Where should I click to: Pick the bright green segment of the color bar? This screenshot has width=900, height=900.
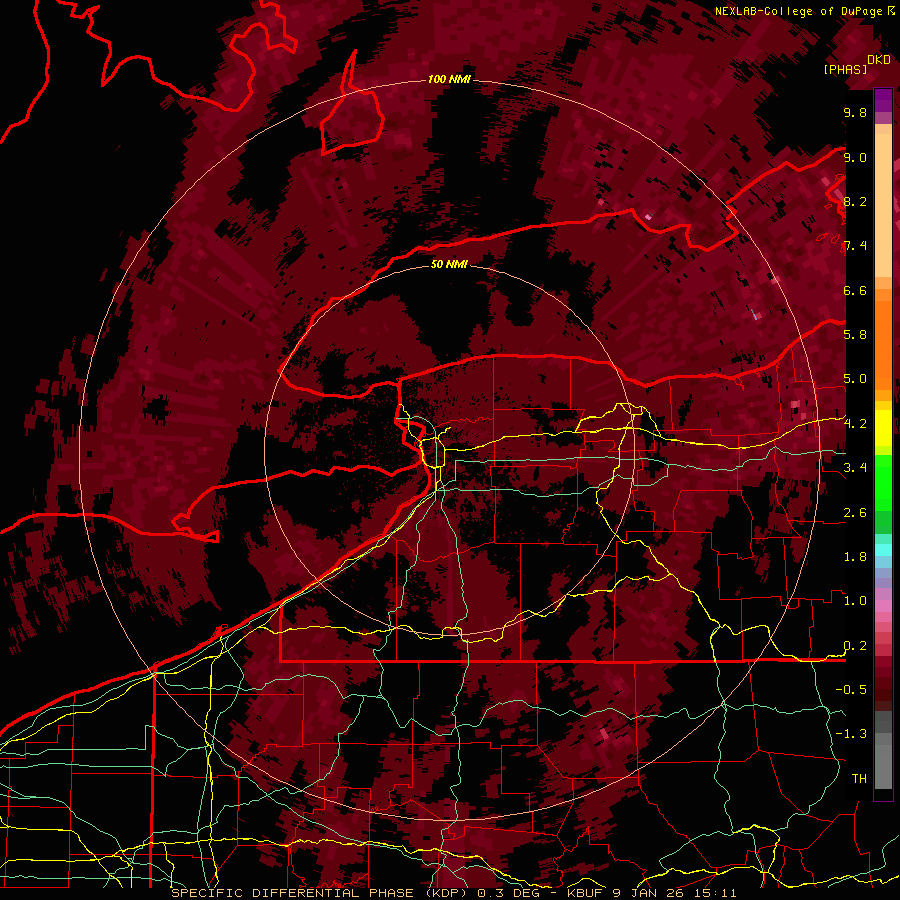883,481
